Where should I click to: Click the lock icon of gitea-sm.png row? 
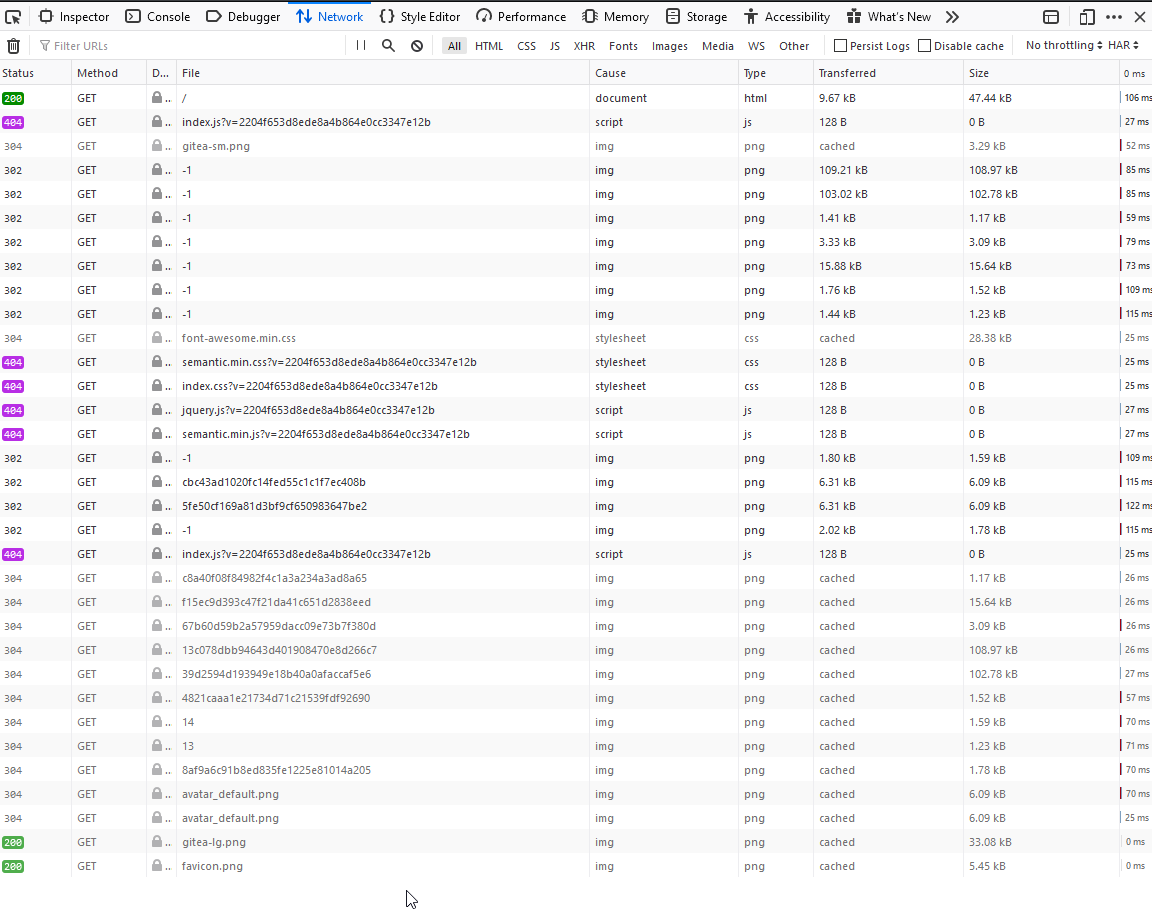tap(156, 145)
